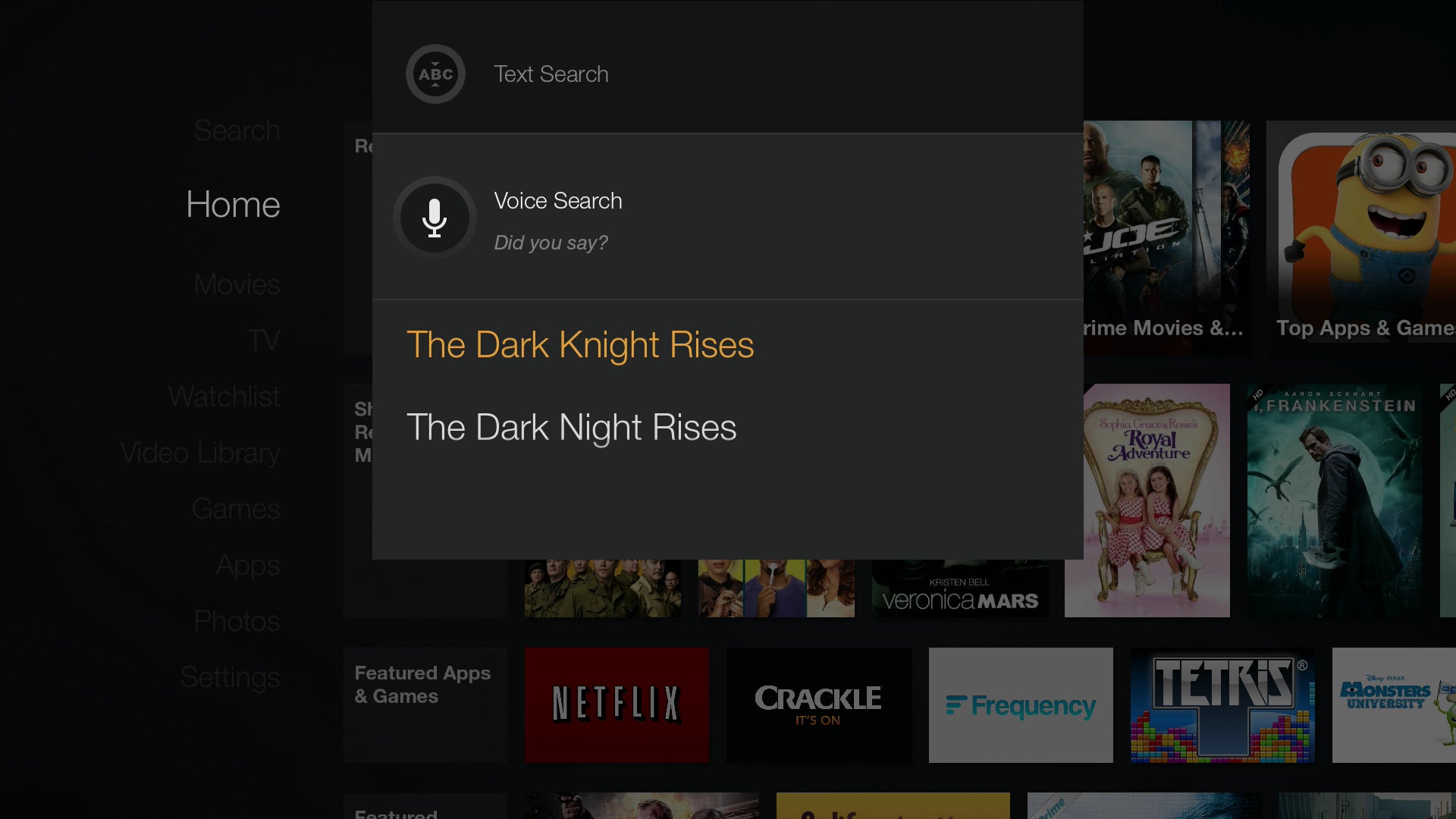Open the Netflix app tile
Viewport: 1456px width, 819px height.
point(617,705)
